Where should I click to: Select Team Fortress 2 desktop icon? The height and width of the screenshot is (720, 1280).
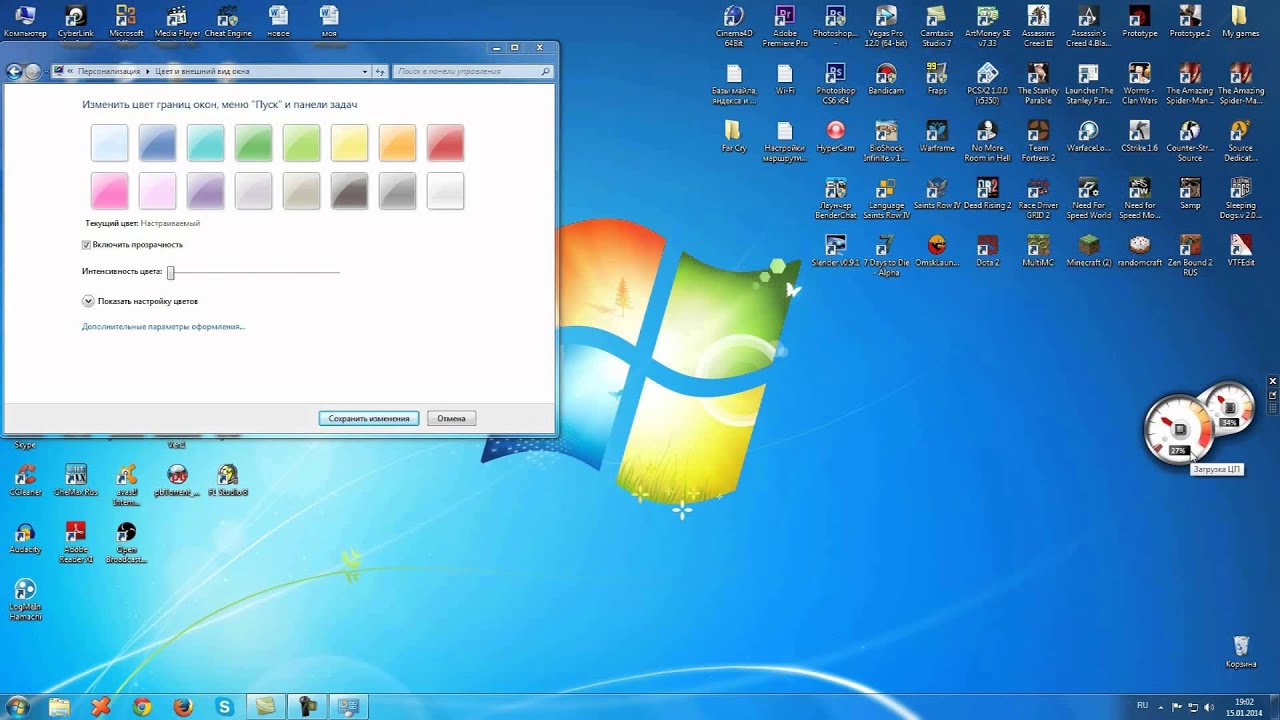tap(1038, 141)
